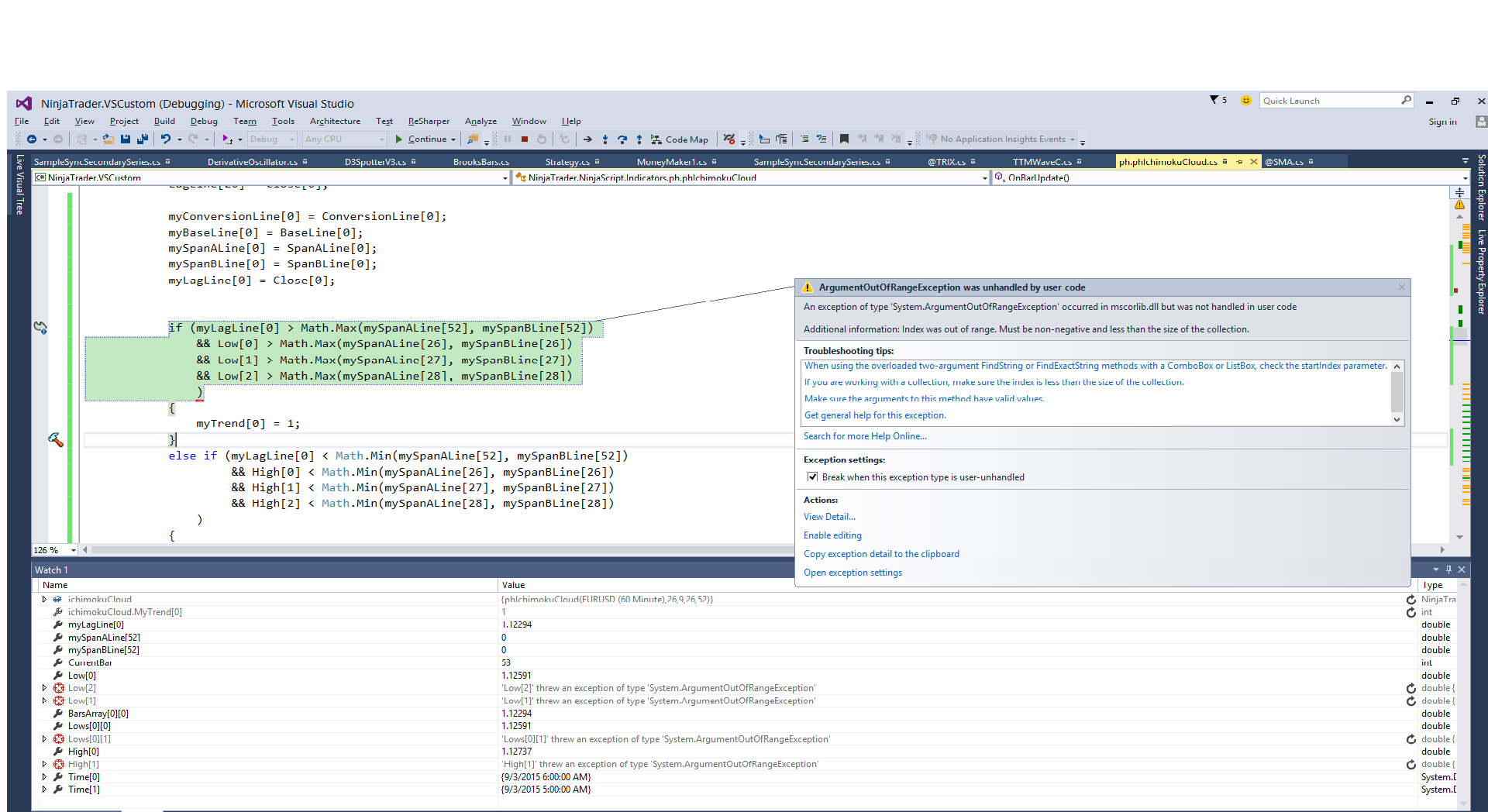Open Code Map from the toolbar
The width and height of the screenshot is (1488, 812).
pyautogui.click(x=680, y=139)
